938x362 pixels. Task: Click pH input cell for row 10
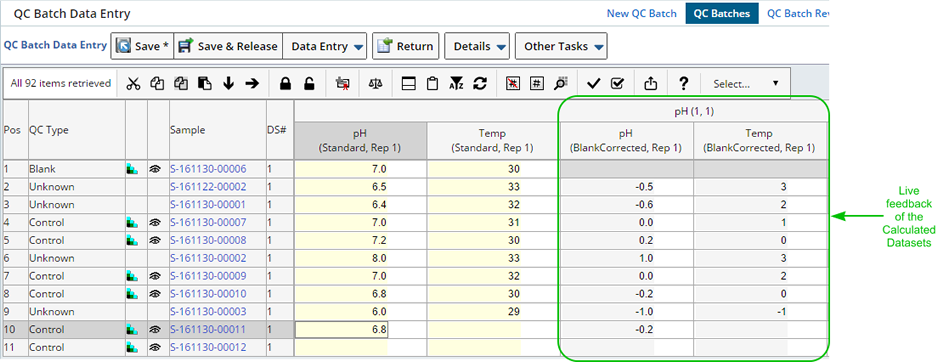342,329
